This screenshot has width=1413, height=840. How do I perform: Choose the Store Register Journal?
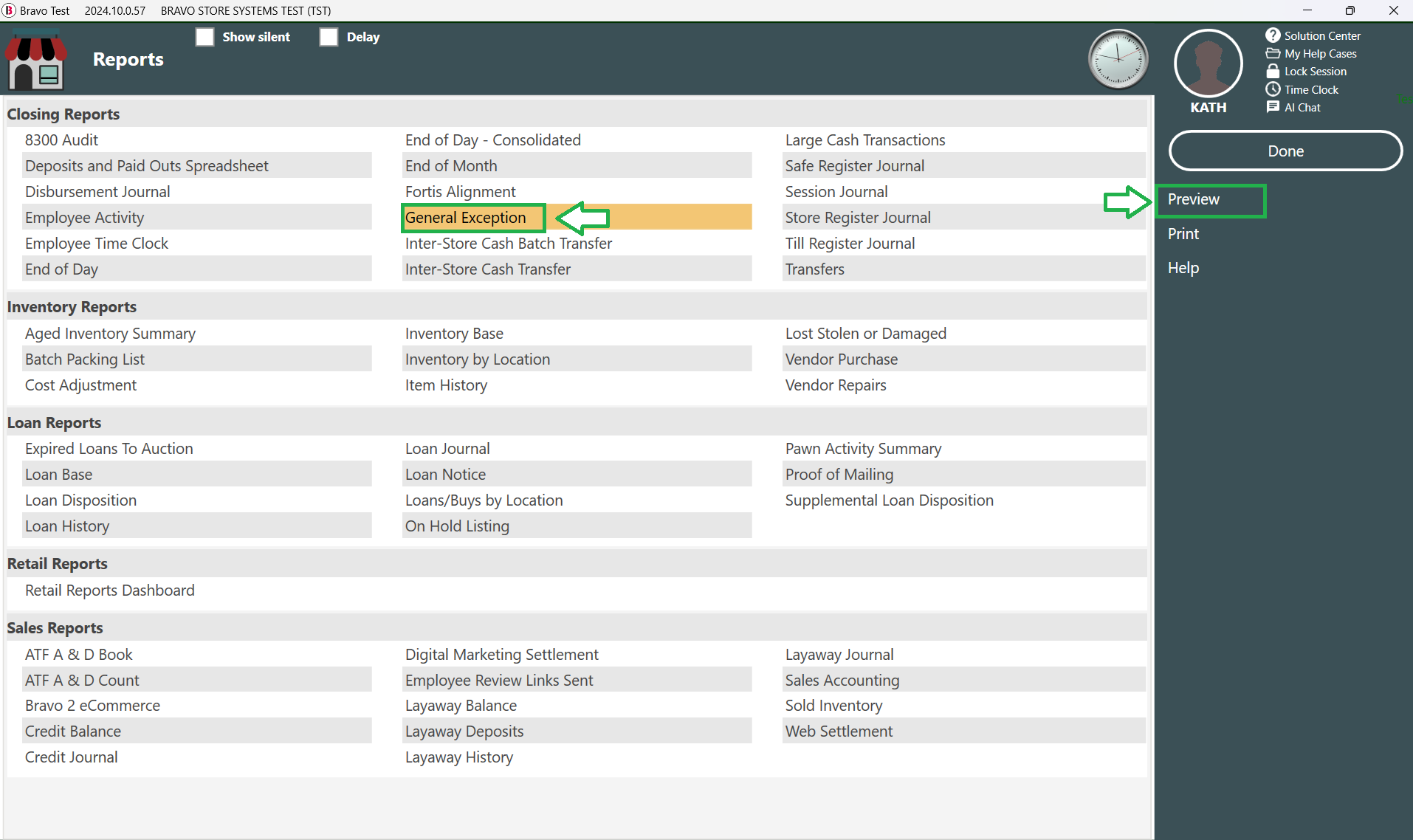click(964, 217)
